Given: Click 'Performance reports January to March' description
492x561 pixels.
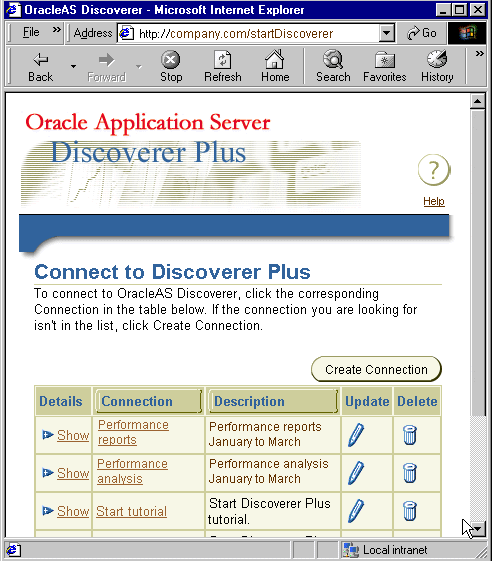Looking at the screenshot, I should tap(265, 434).
